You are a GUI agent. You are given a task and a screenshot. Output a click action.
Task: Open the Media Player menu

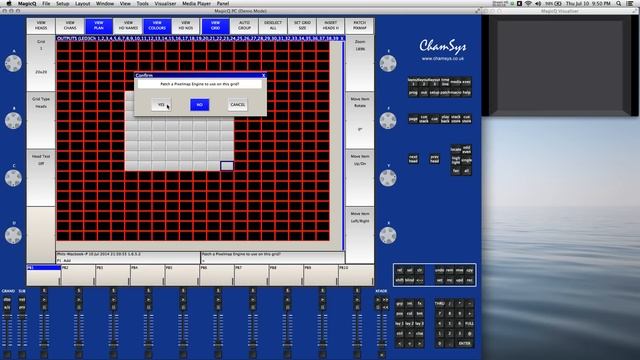[x=196, y=3]
